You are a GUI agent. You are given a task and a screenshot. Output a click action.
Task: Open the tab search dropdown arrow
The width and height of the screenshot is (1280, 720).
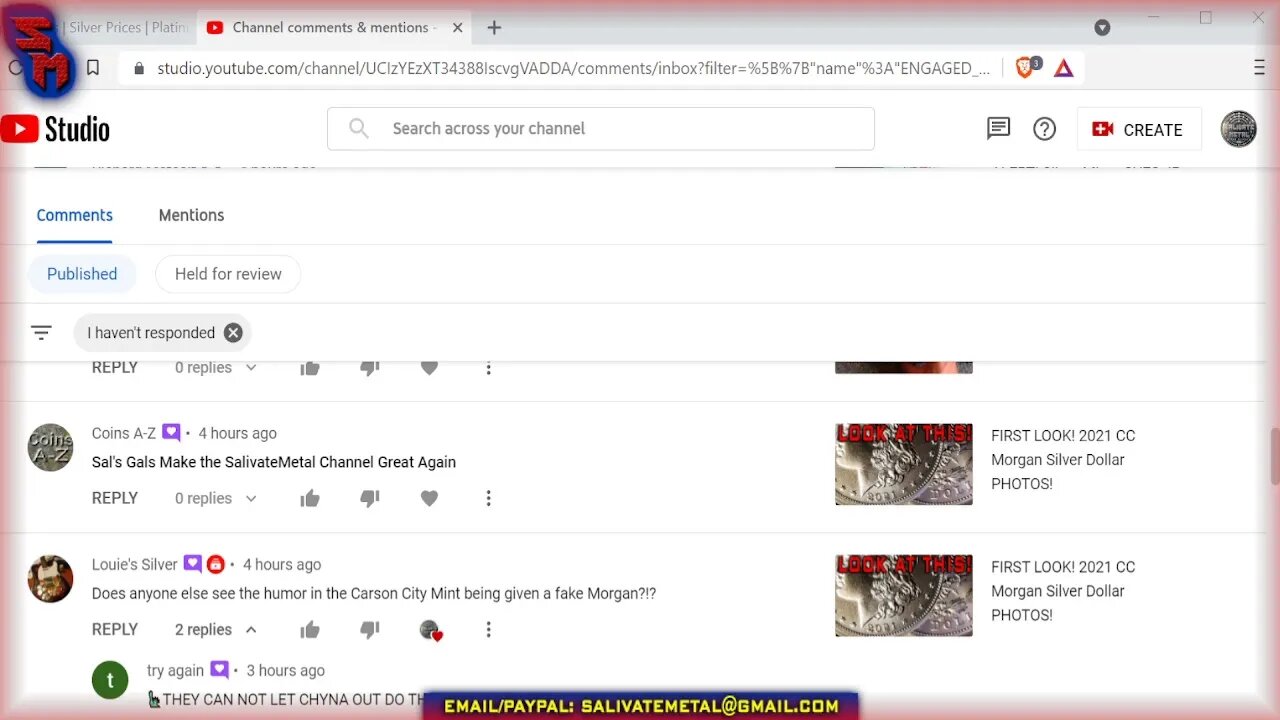click(1102, 28)
